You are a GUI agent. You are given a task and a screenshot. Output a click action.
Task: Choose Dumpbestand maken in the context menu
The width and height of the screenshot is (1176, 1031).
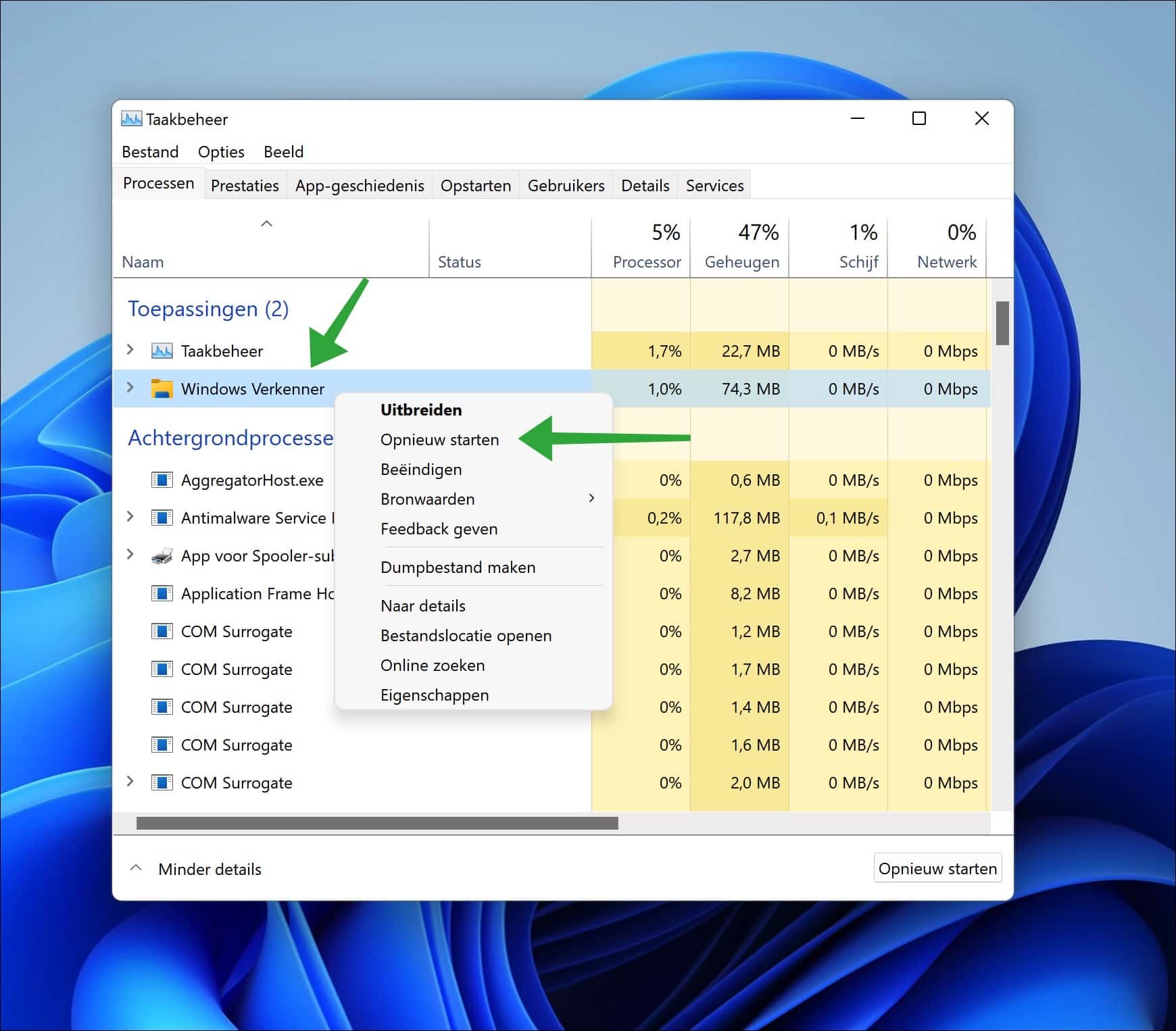(x=474, y=568)
